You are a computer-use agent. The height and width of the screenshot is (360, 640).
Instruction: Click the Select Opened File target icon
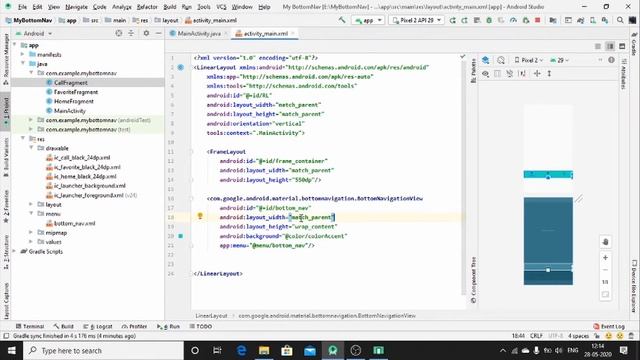pyautogui.click(x=118, y=33)
